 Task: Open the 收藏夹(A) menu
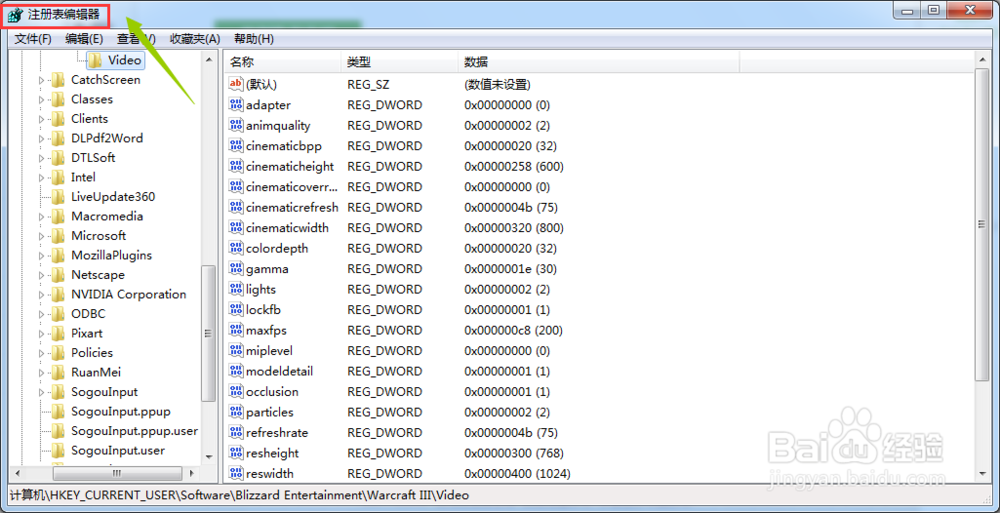(x=195, y=39)
